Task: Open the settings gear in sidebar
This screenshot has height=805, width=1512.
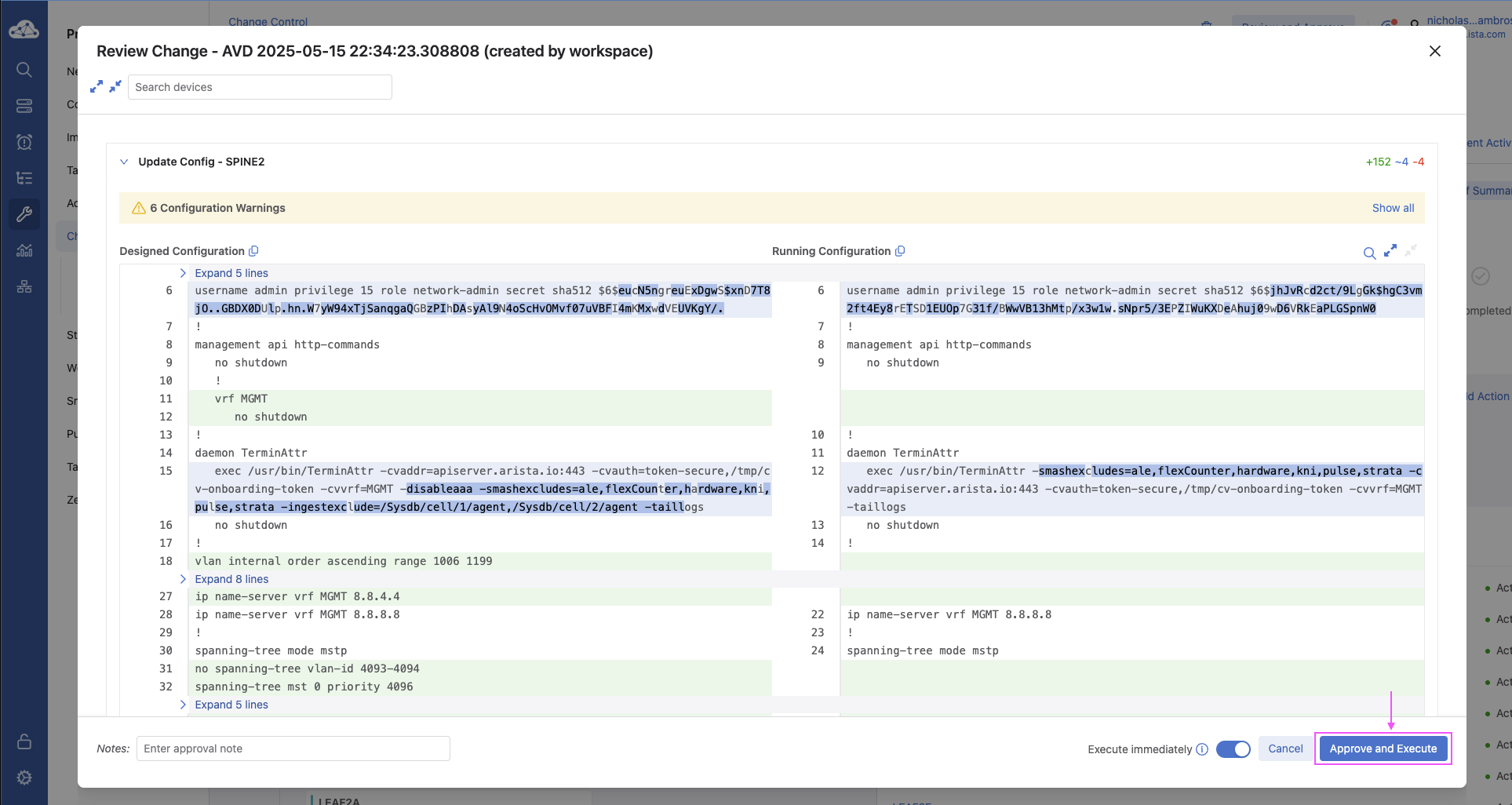Action: 24,778
